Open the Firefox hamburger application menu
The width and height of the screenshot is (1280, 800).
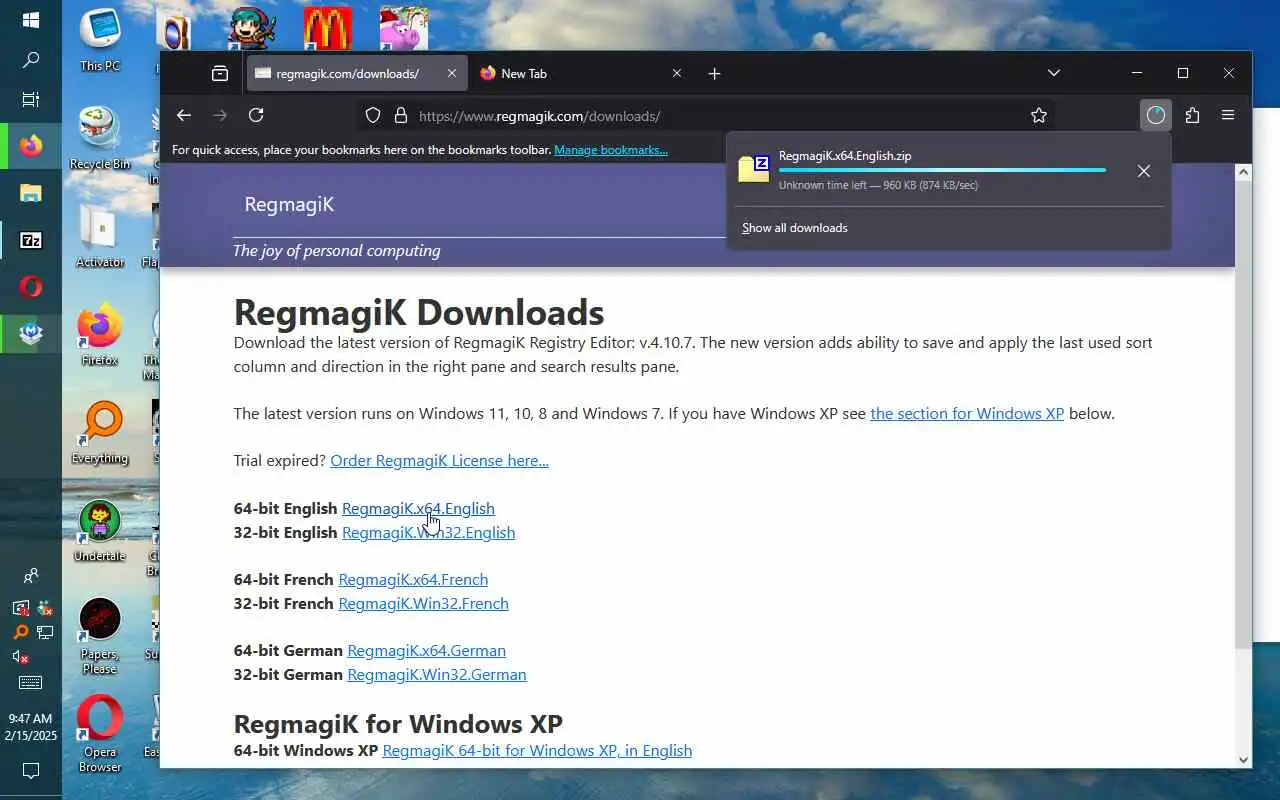tap(1228, 115)
